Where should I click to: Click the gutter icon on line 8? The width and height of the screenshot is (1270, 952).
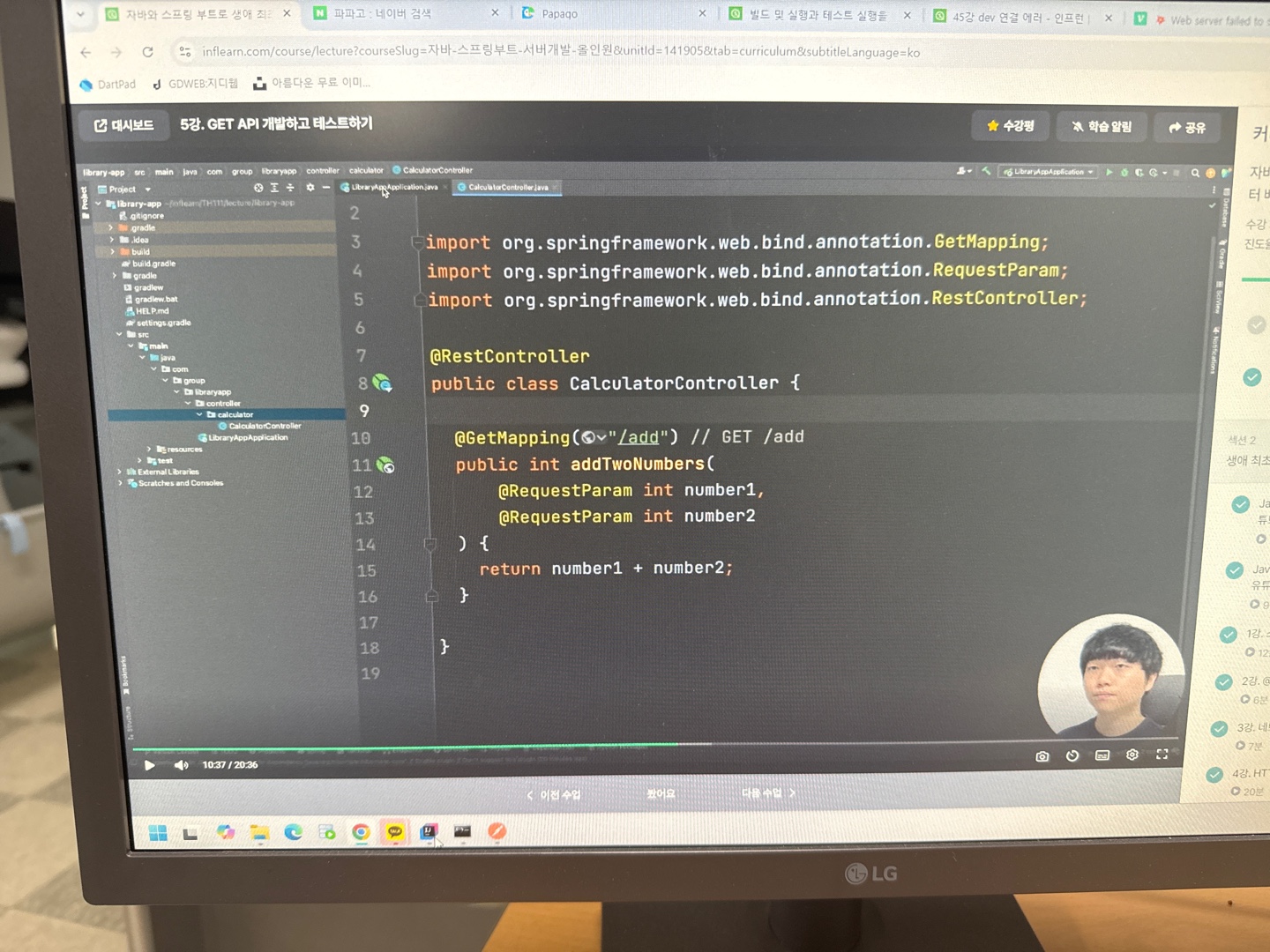pos(382,383)
